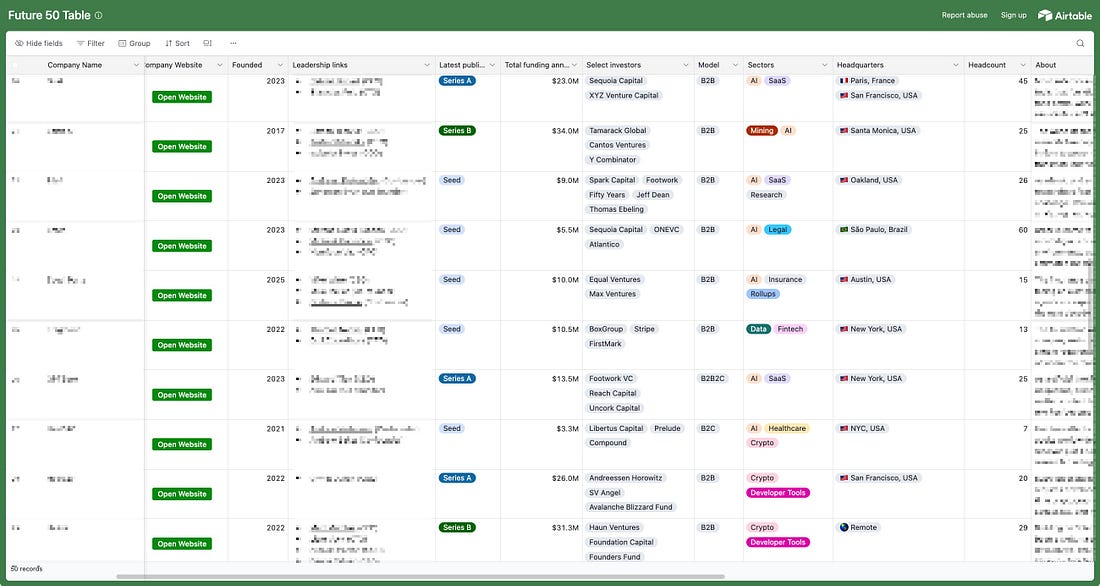The image size is (1100, 586).
Task: Open the three-dots more options menu
Action: tap(234, 44)
